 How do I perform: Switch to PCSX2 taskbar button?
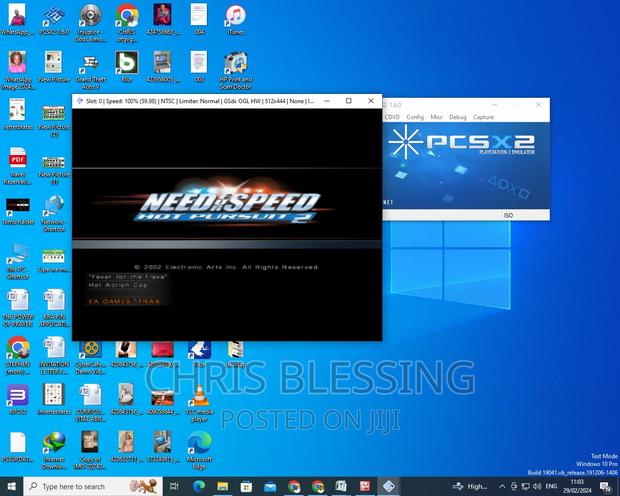(389, 487)
